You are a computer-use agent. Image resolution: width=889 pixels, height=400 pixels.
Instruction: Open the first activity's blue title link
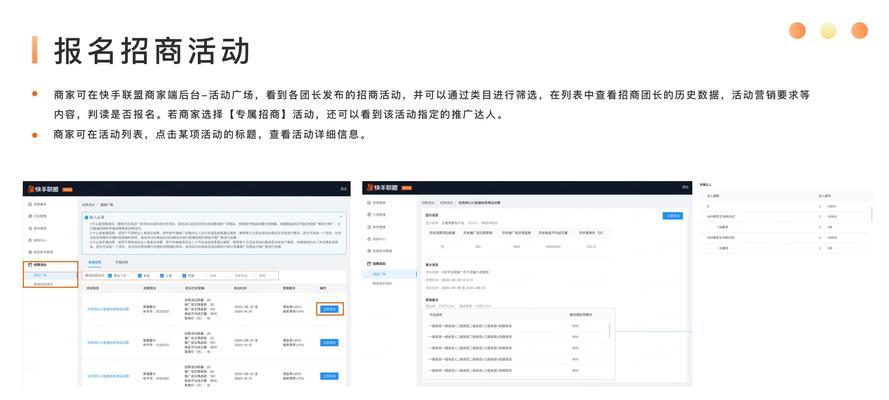pyautogui.click(x=108, y=309)
